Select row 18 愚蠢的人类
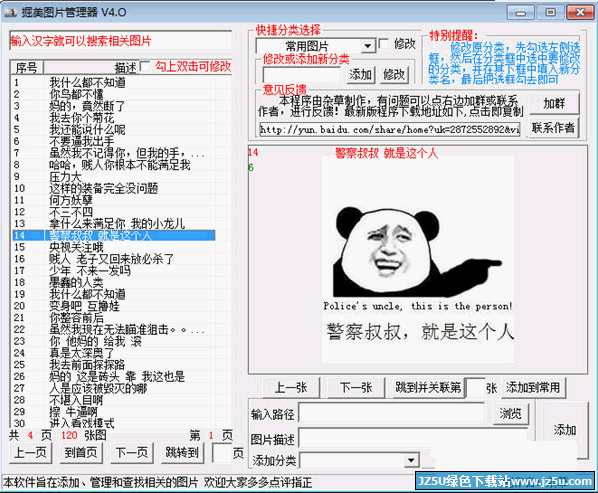Image resolution: width=598 pixels, height=493 pixels. [x=114, y=282]
